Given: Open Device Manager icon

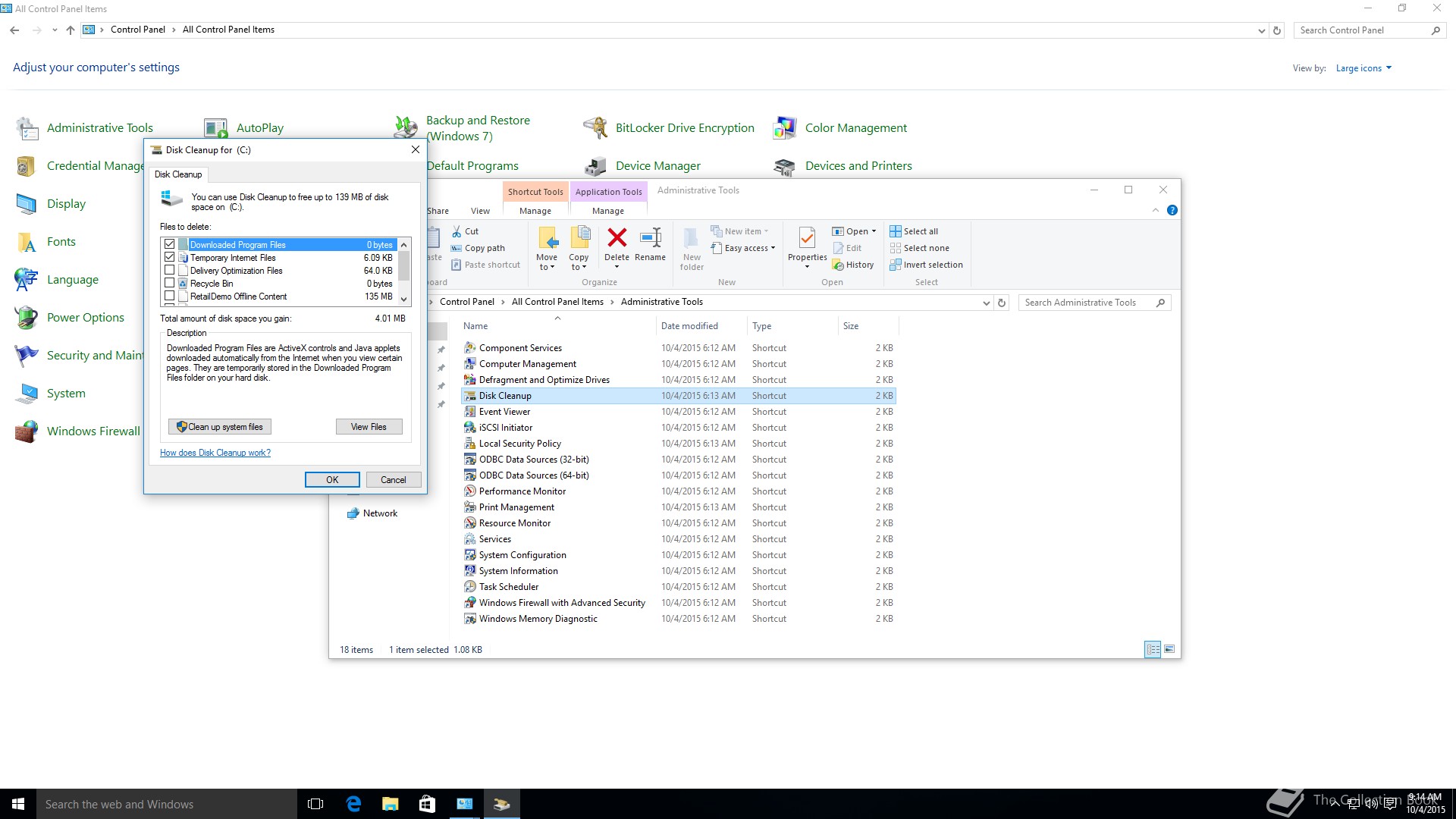Looking at the screenshot, I should [595, 166].
